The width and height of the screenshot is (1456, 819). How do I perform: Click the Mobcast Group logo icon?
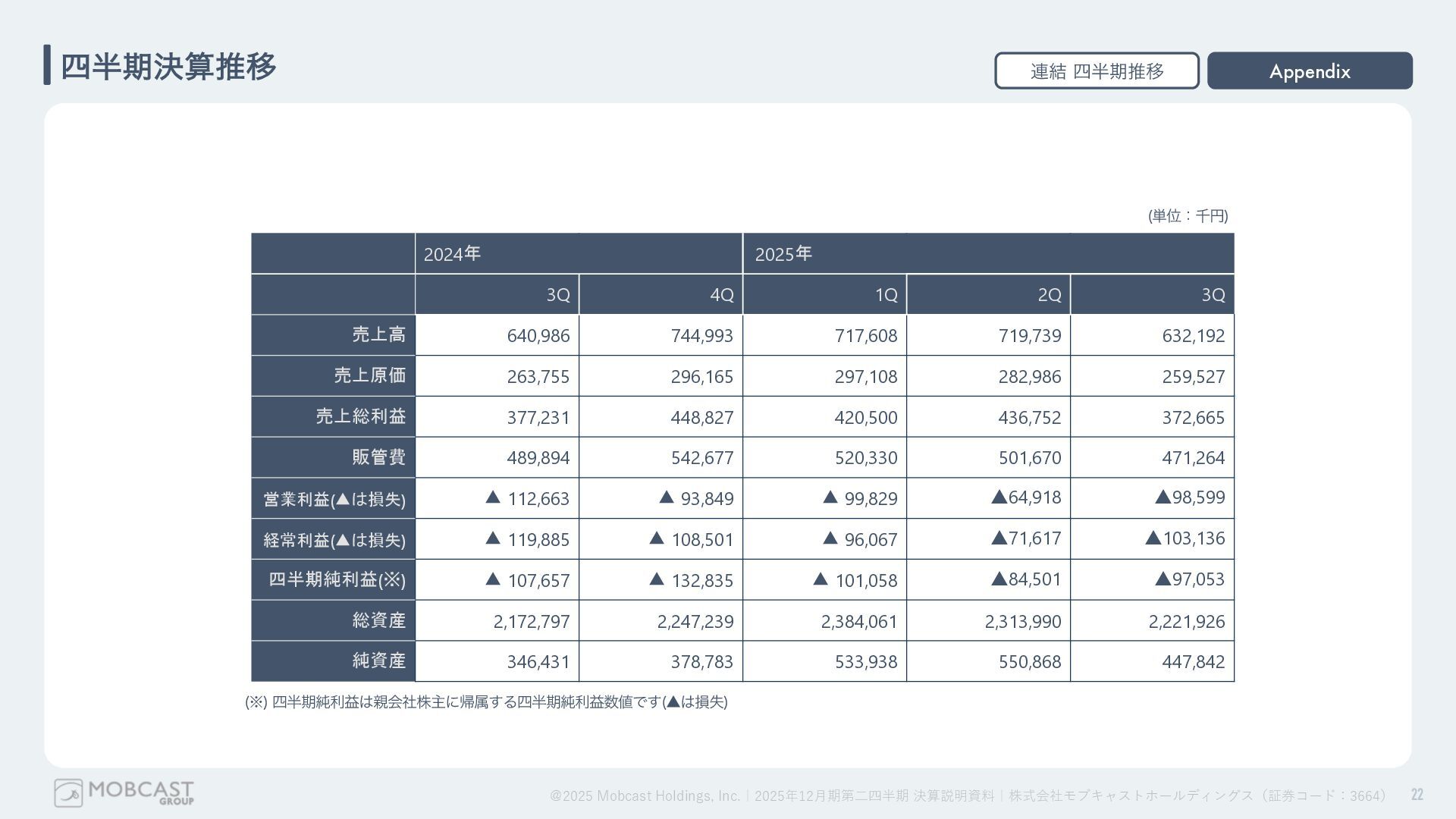[x=68, y=793]
